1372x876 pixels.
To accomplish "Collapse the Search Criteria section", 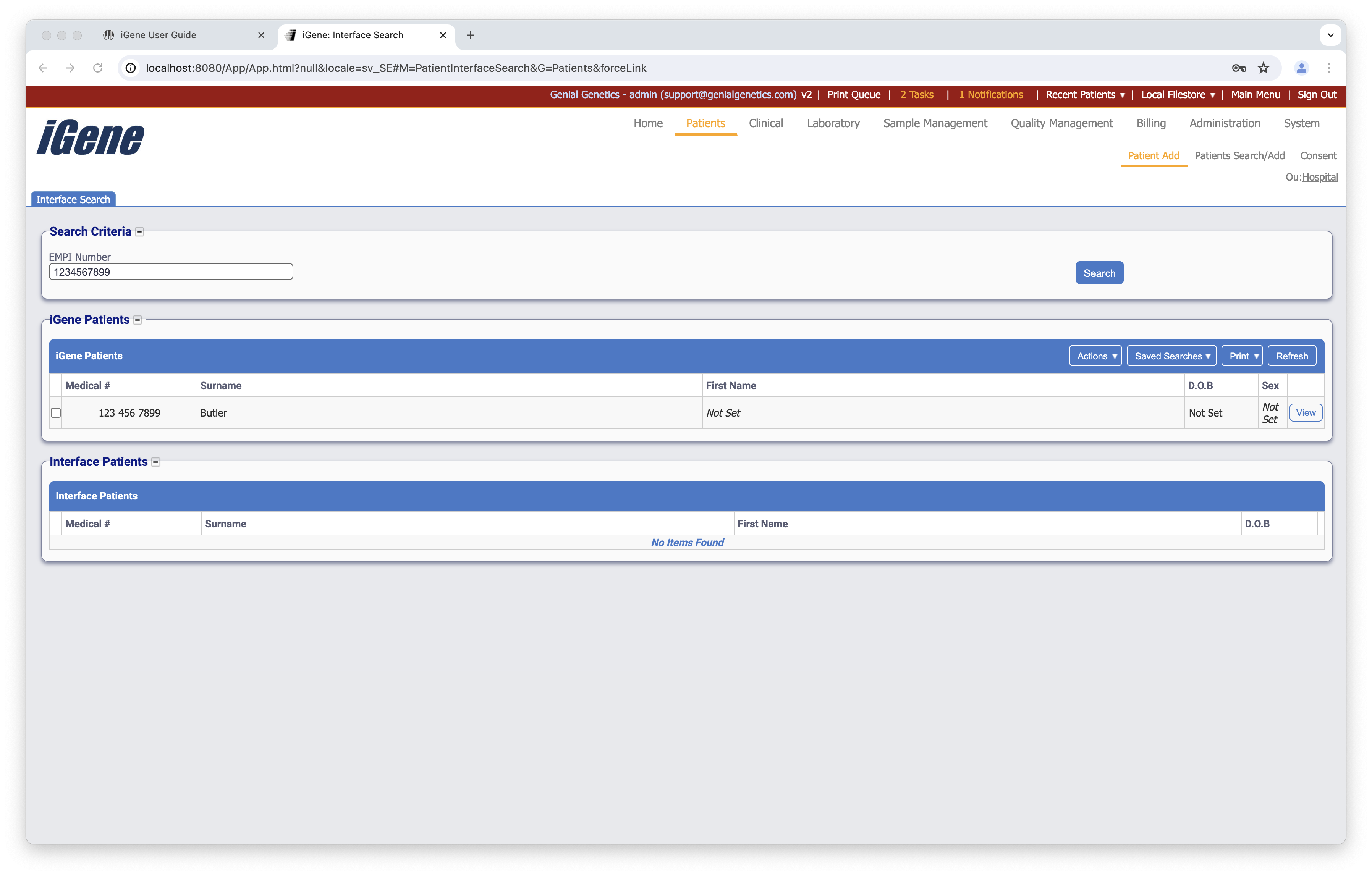I will [x=139, y=232].
